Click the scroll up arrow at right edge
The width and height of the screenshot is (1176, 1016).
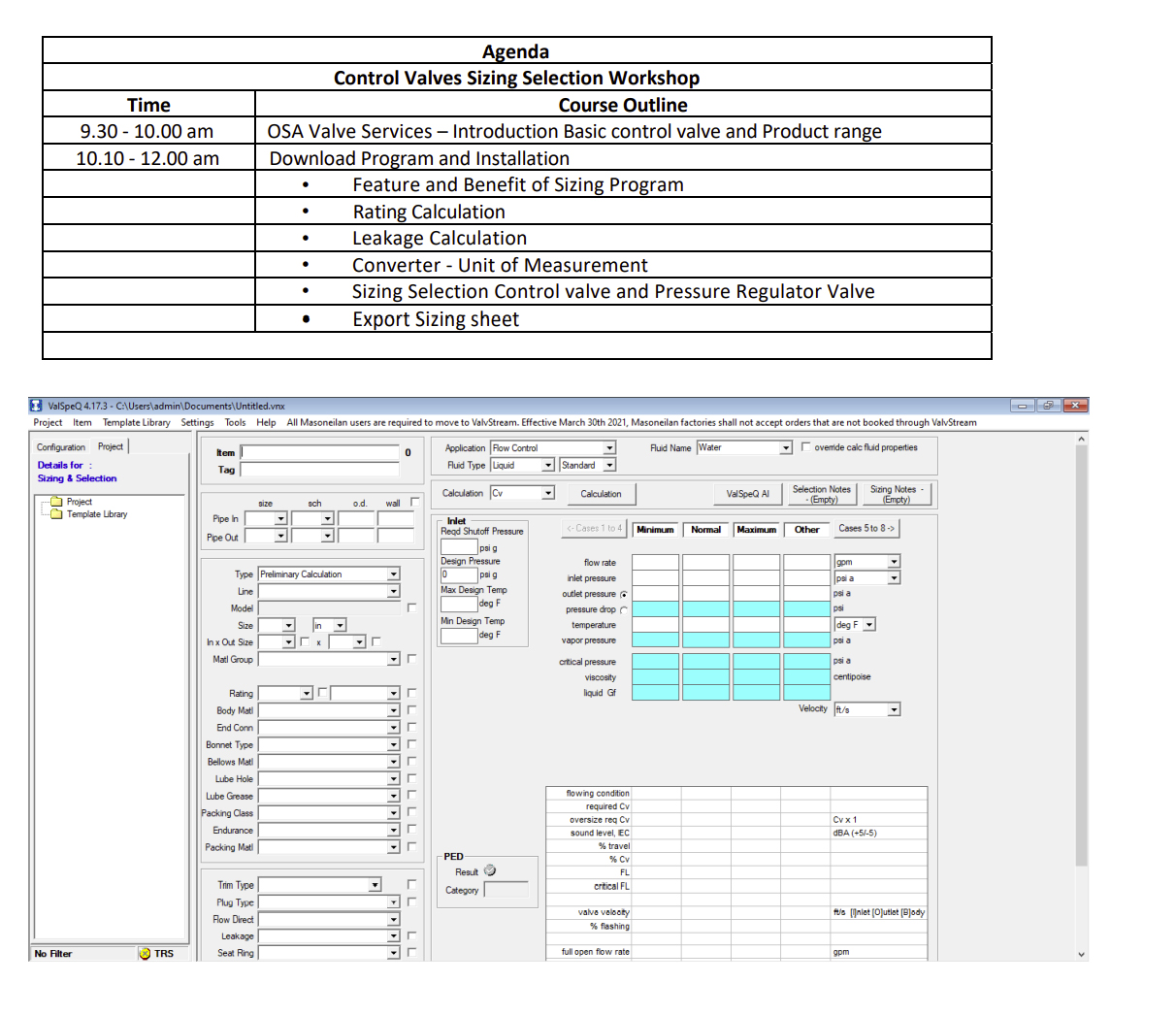click(x=1082, y=440)
